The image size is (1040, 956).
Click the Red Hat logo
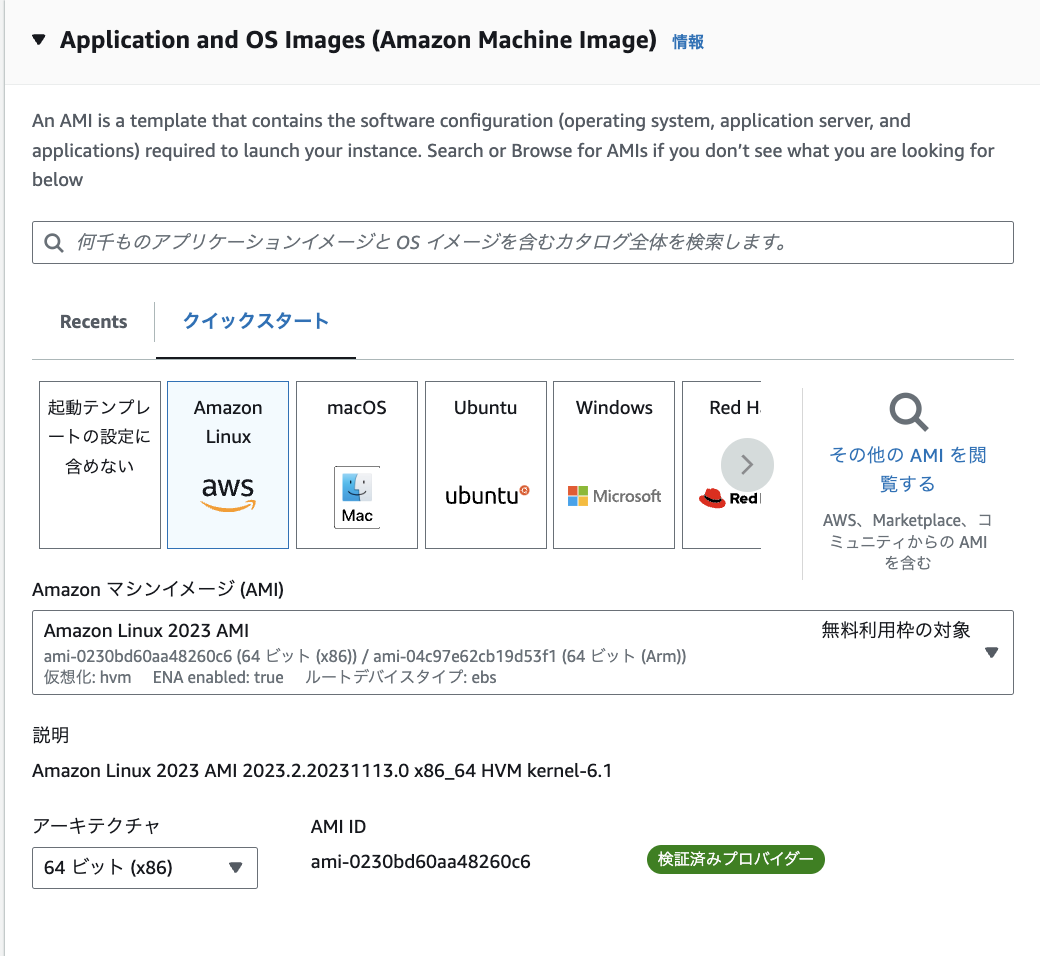pyautogui.click(x=729, y=498)
